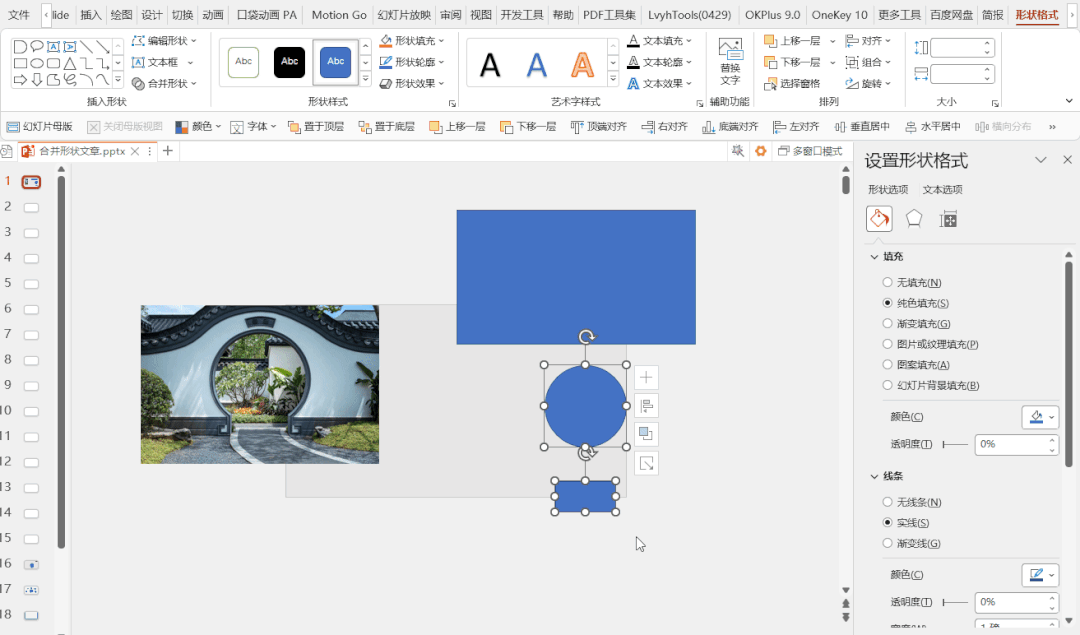The image size is (1080, 635).
Task: Switch to Text Options (文本选项) tab
Action: (942, 189)
